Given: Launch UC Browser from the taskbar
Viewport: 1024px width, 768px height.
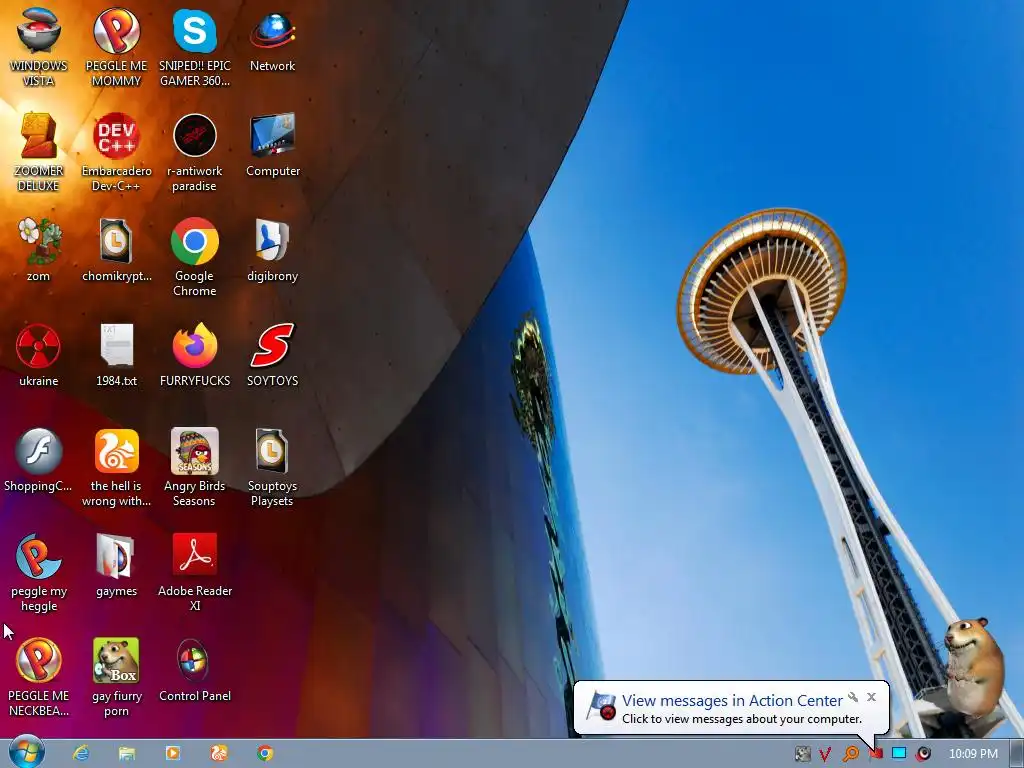Looking at the screenshot, I should click(218, 753).
